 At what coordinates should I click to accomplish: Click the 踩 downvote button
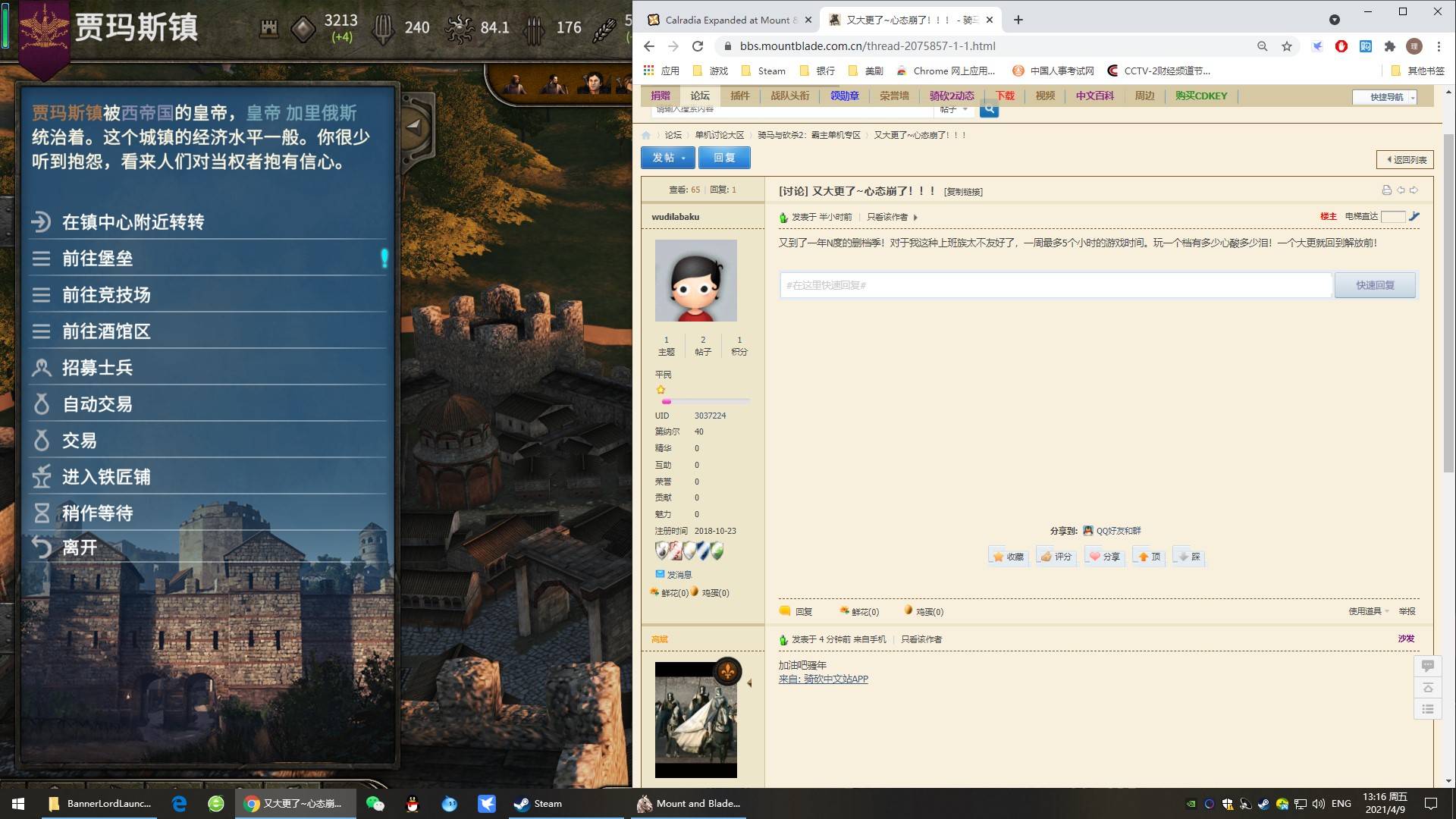(1189, 557)
